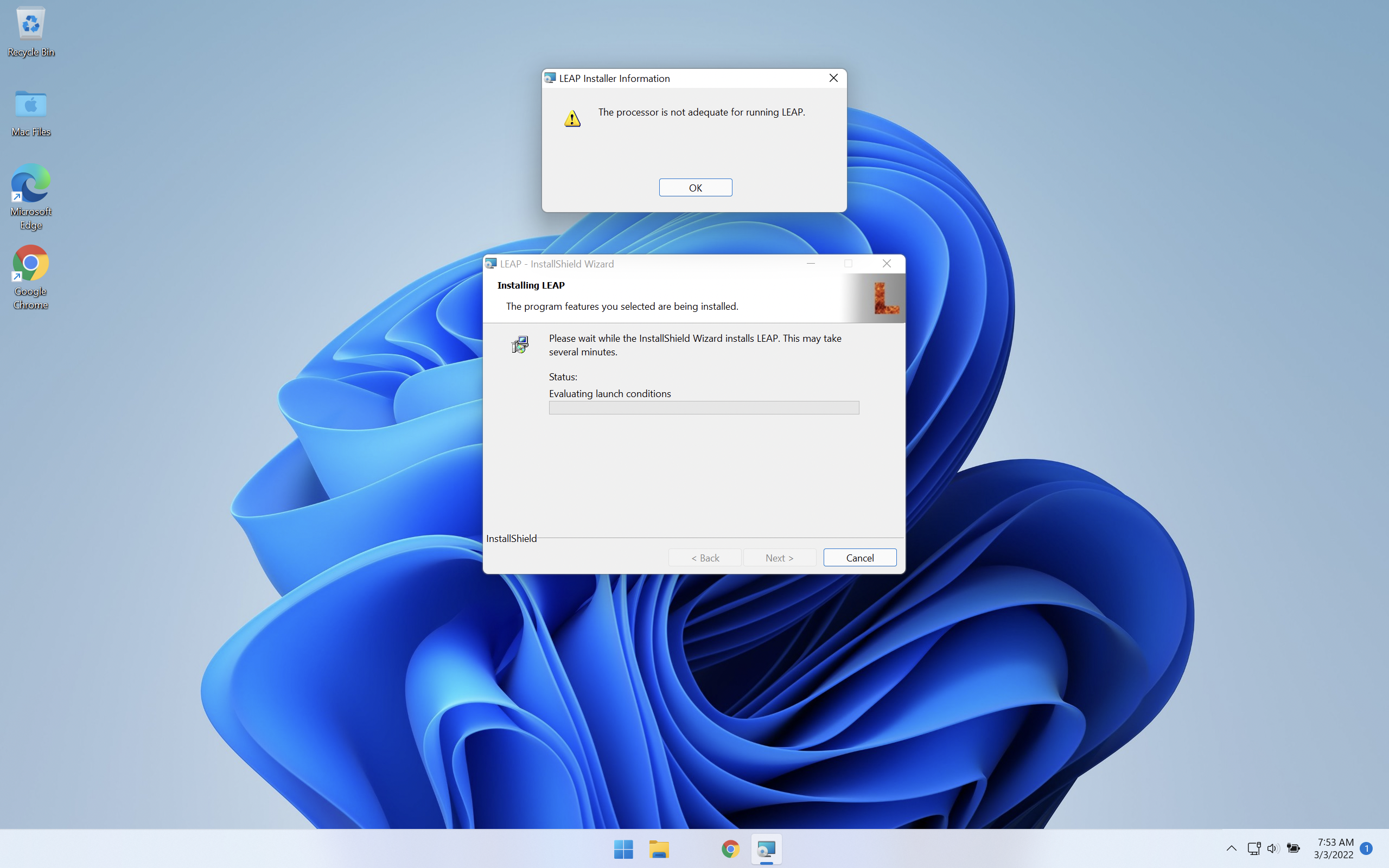This screenshot has height=868, width=1389.
Task: Click the disabled Next button
Action: (780, 558)
